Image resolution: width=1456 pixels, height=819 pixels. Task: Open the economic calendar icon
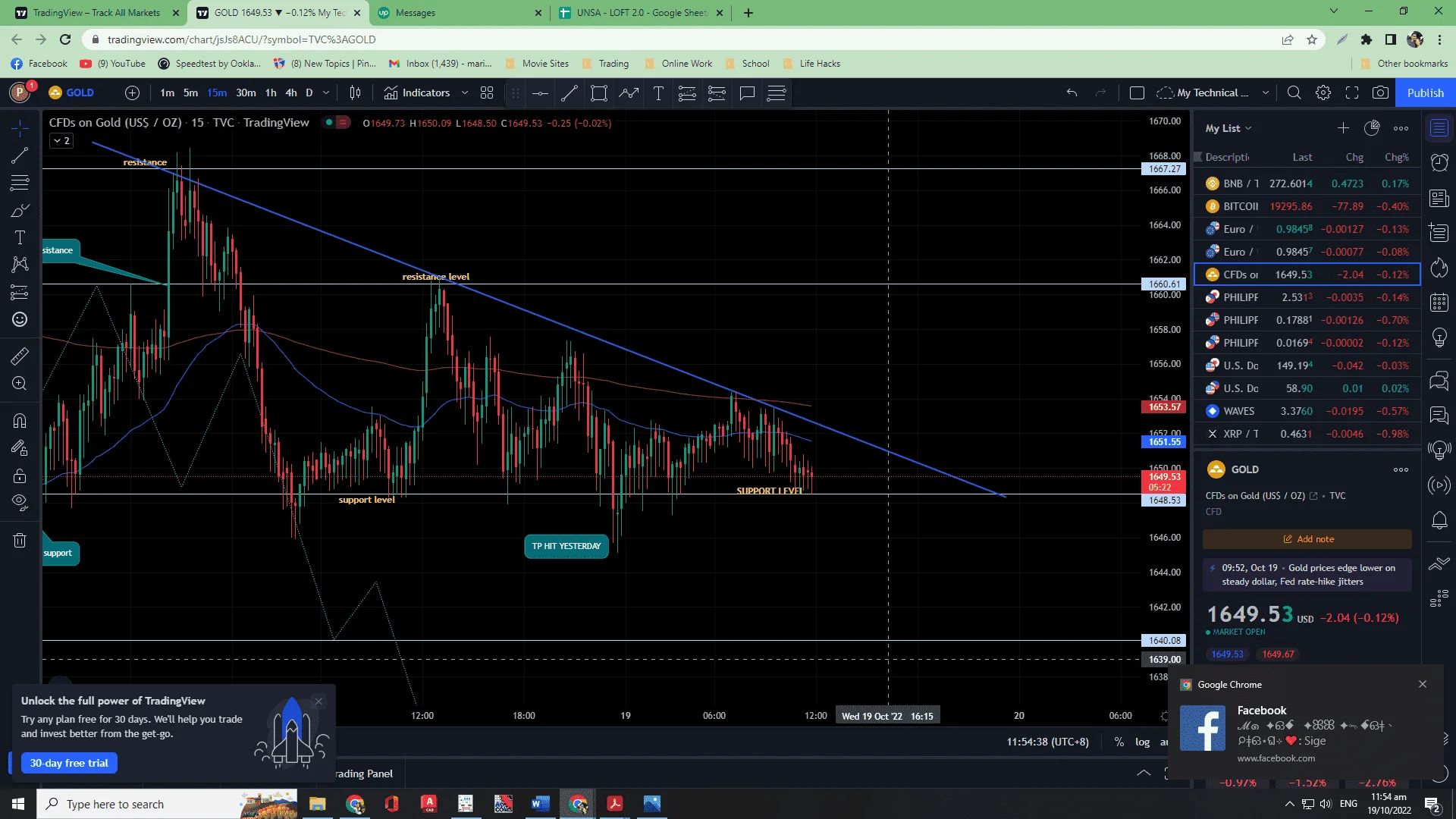(1439, 303)
